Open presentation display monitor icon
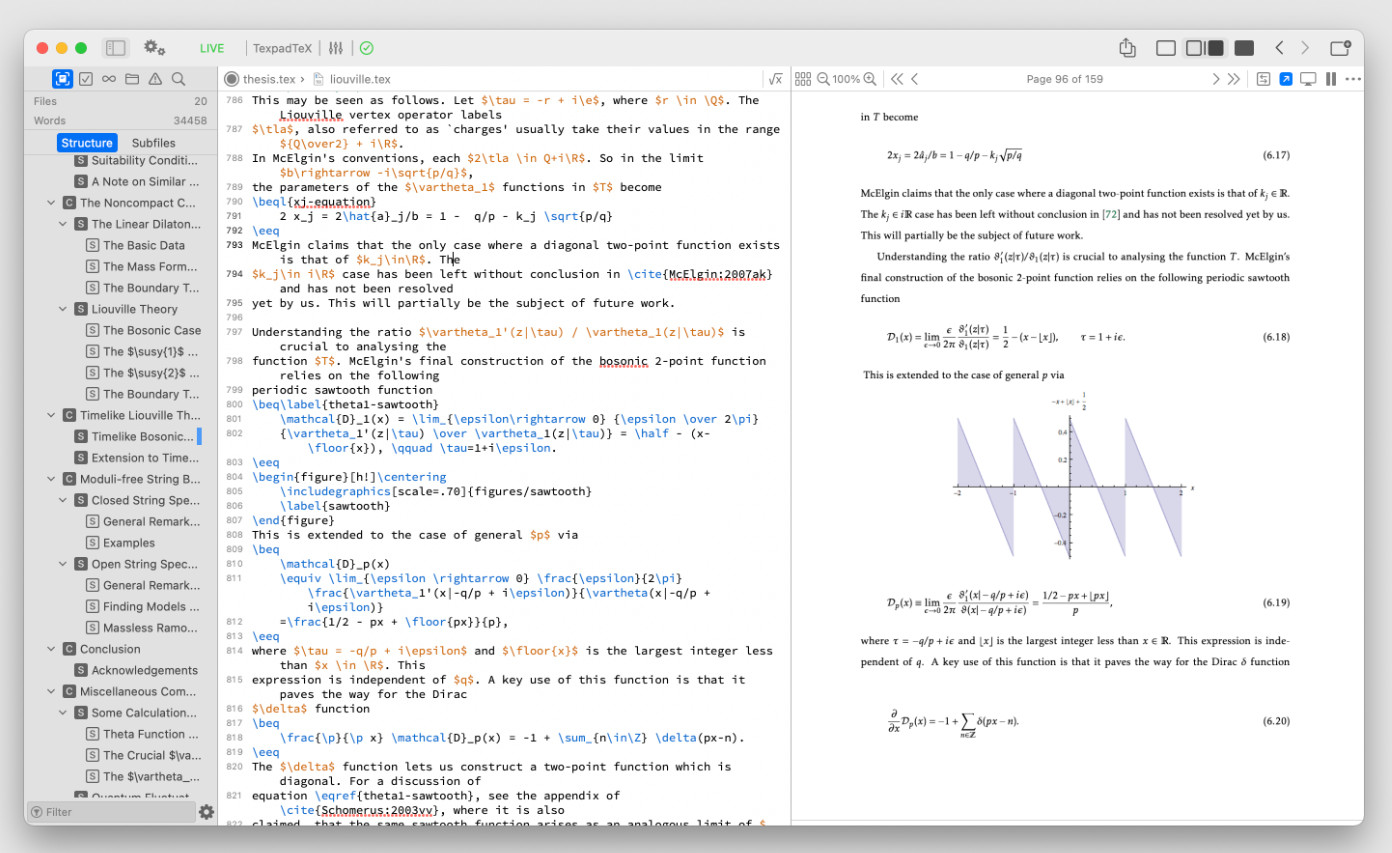 coord(1308,79)
